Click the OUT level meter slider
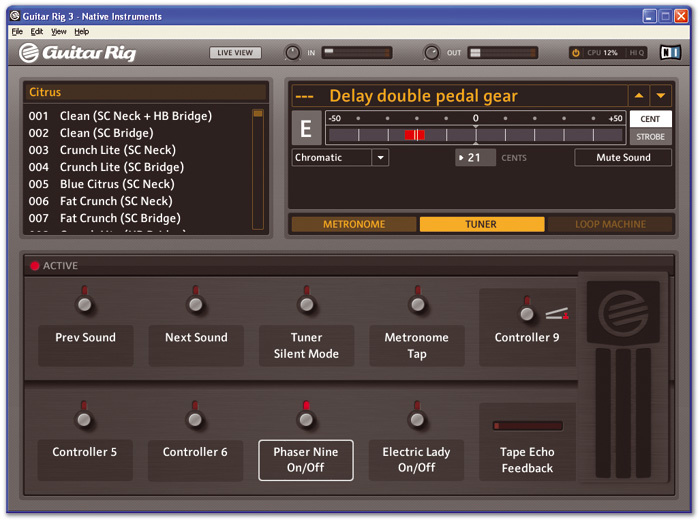This screenshot has height=522, width=700. [503, 53]
